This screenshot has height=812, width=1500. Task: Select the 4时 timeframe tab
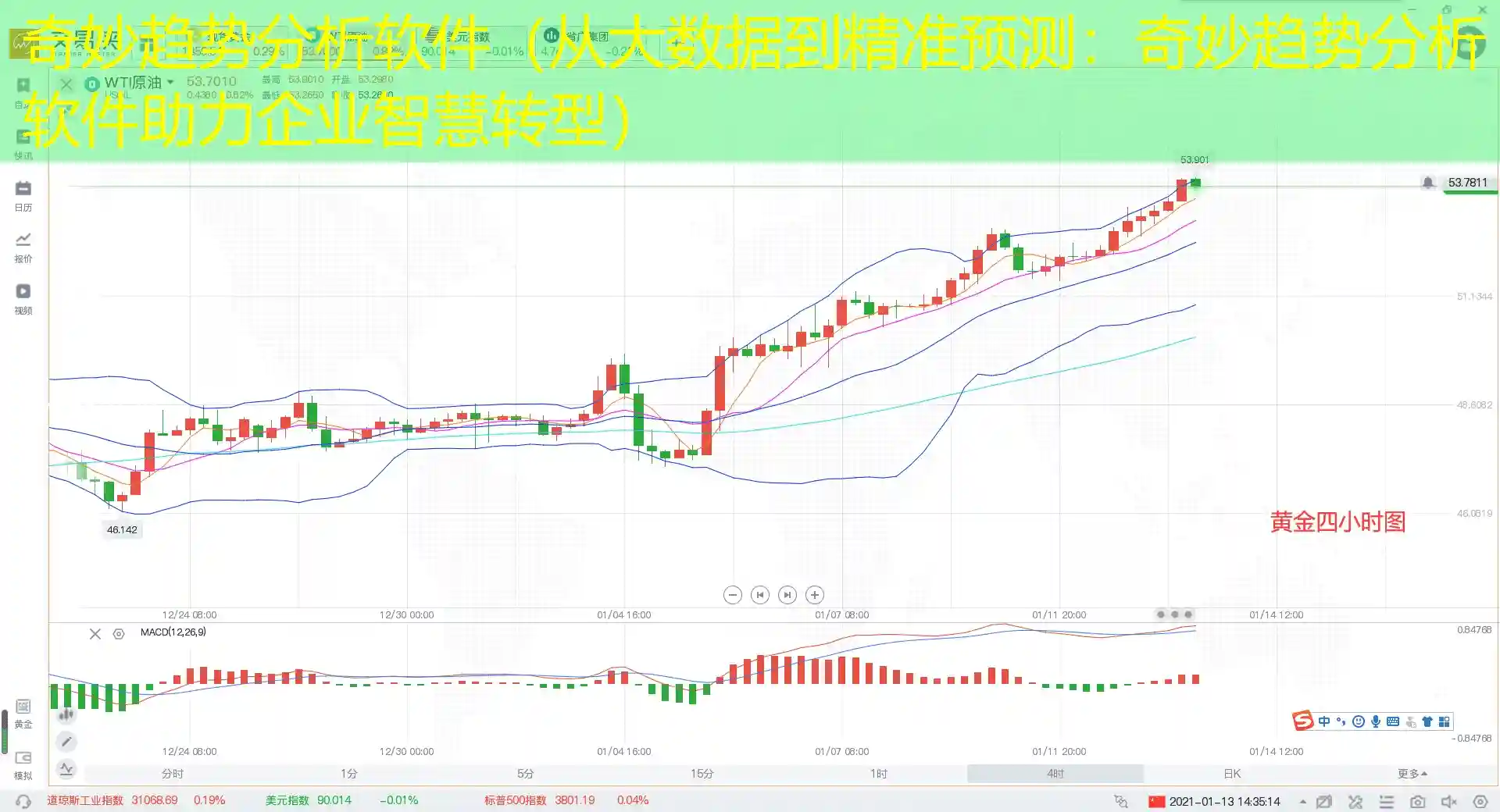click(1055, 774)
